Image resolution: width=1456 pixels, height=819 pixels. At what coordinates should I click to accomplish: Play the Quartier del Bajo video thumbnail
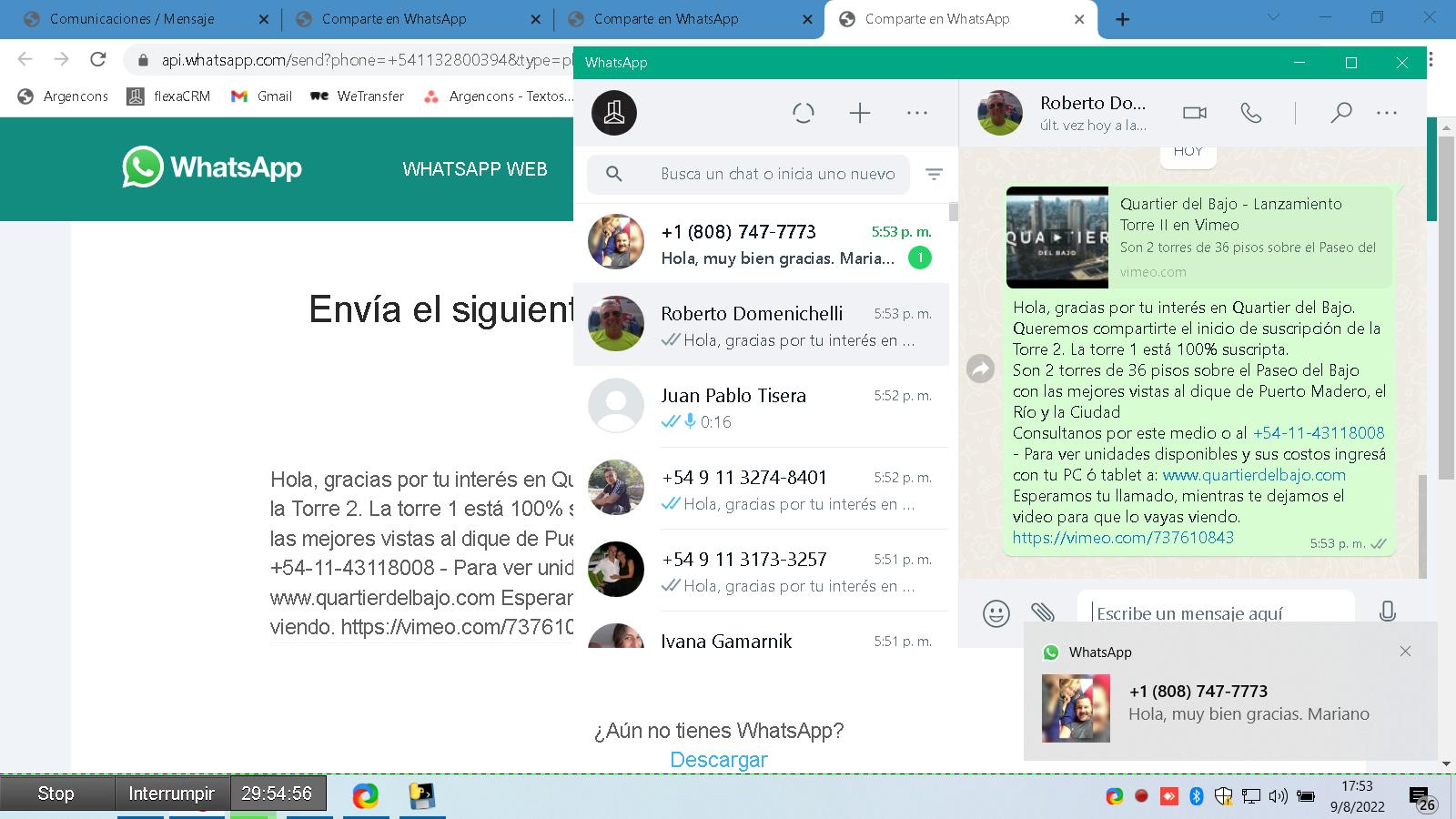(1057, 238)
